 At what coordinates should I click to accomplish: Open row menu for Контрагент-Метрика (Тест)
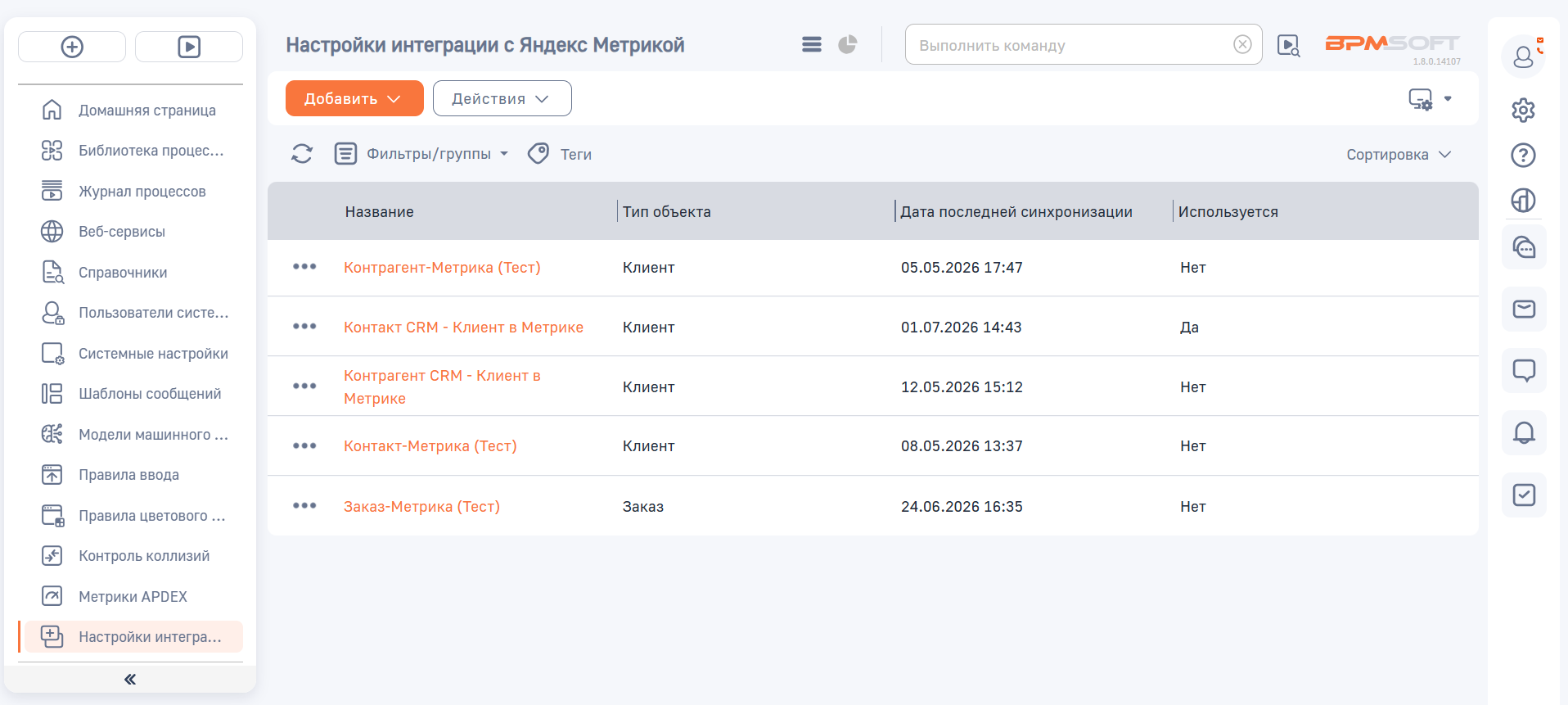(304, 266)
